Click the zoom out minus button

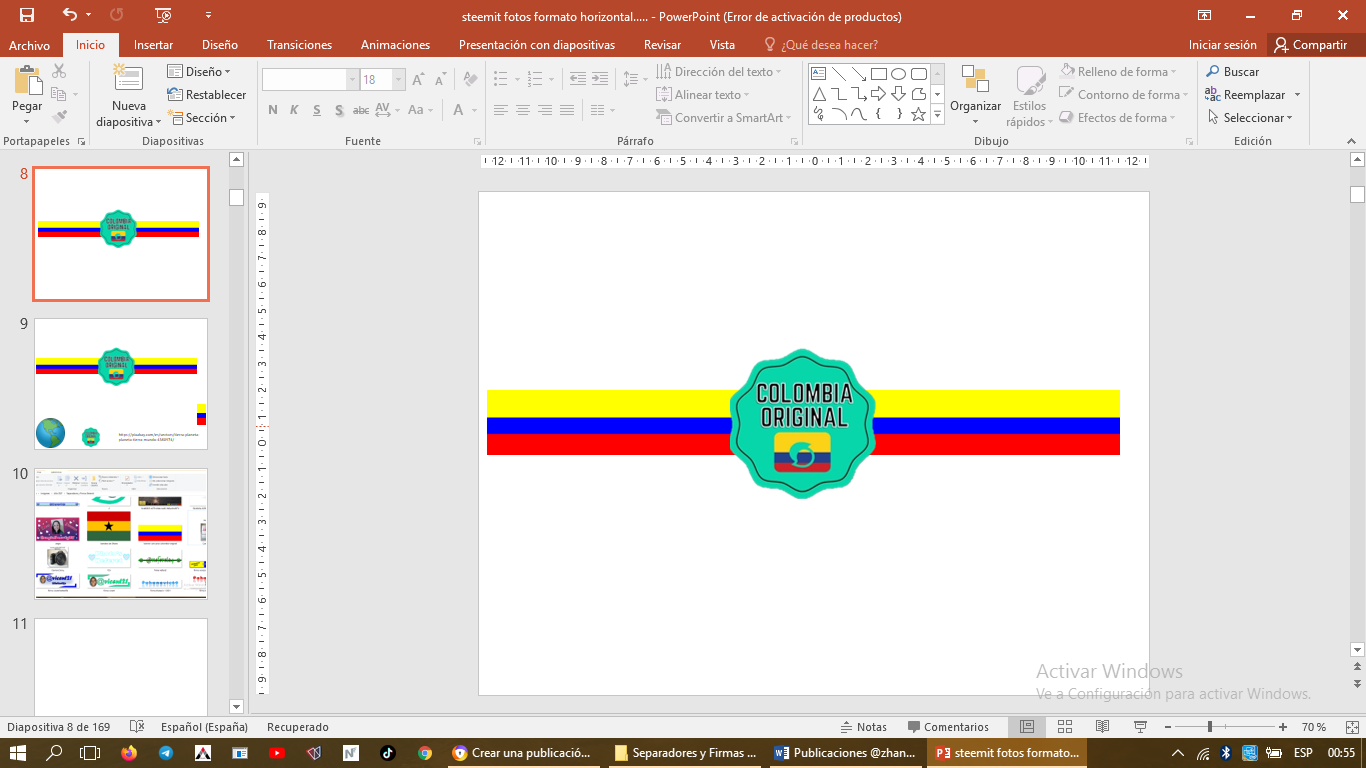coord(1167,727)
